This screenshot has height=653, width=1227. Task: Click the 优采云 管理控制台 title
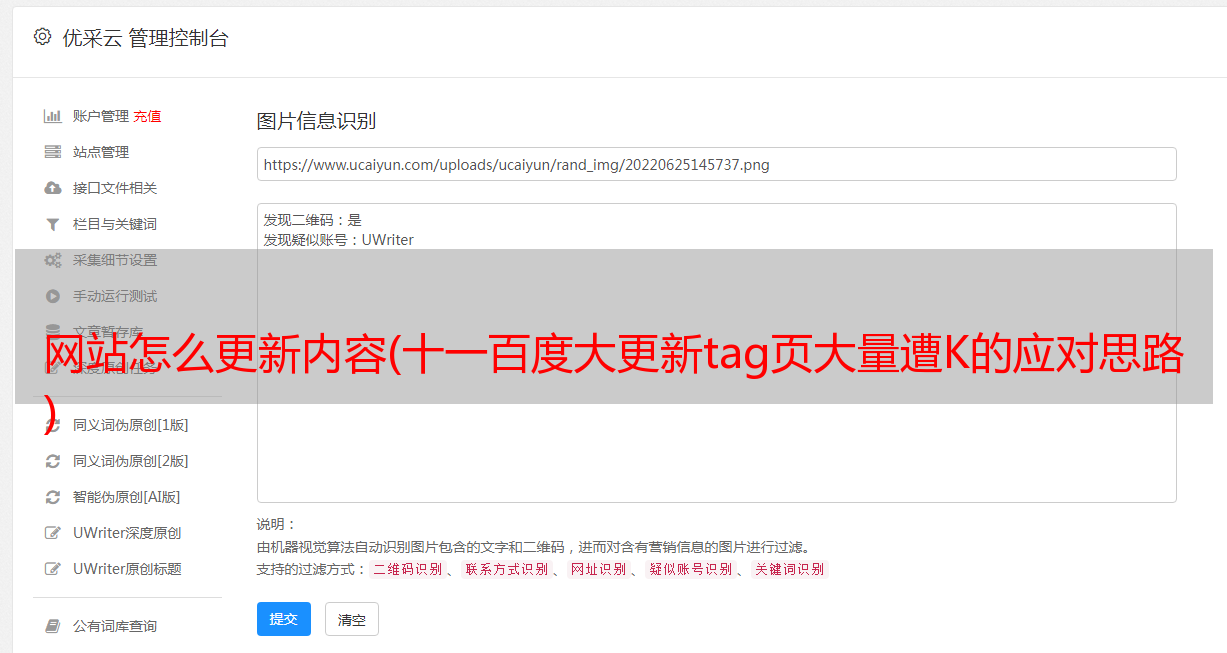[145, 38]
